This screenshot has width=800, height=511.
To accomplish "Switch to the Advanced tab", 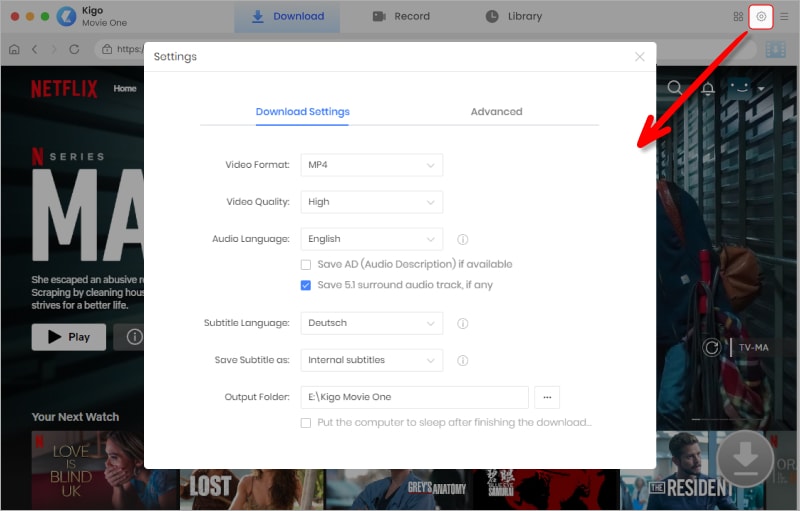I will (x=496, y=112).
